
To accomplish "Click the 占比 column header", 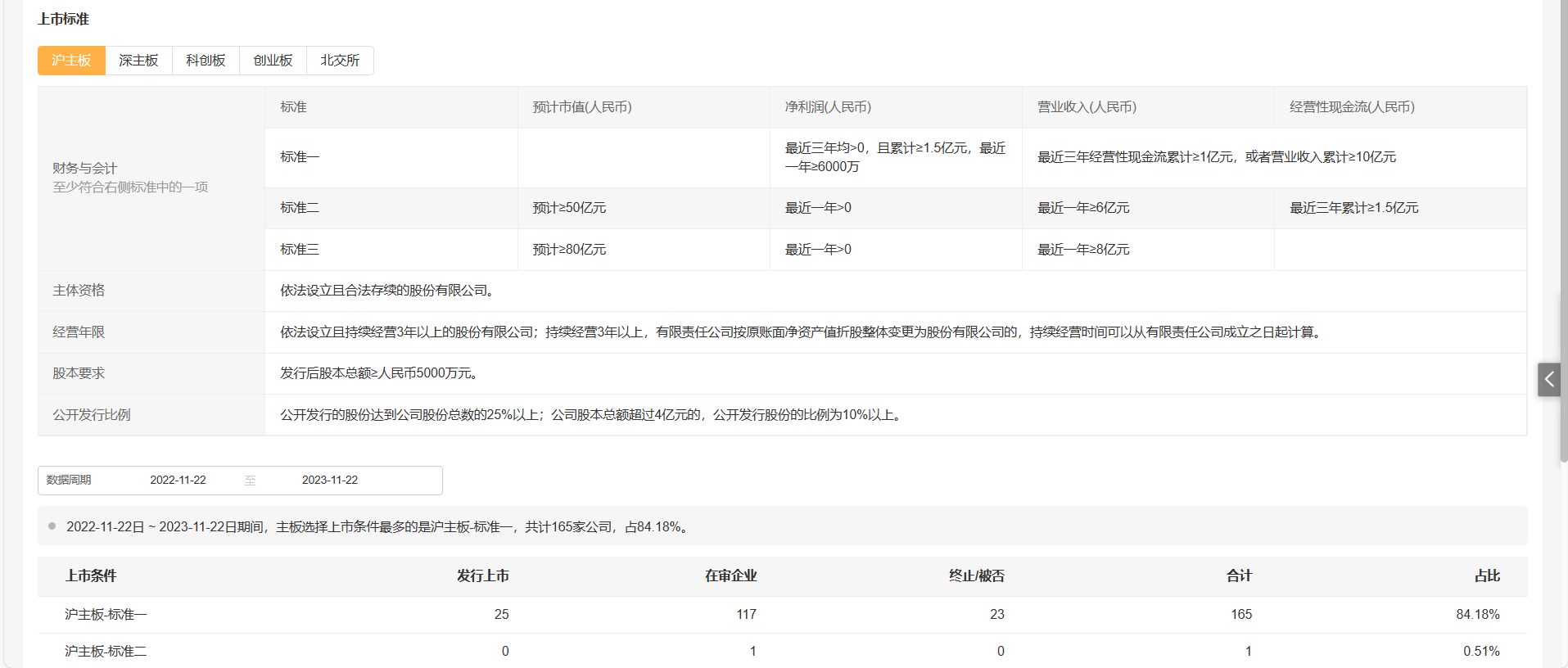I will (1487, 576).
